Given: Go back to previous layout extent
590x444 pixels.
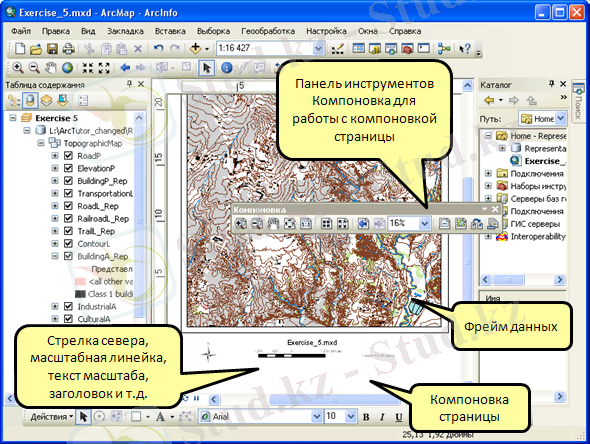Looking at the screenshot, I should [363, 224].
